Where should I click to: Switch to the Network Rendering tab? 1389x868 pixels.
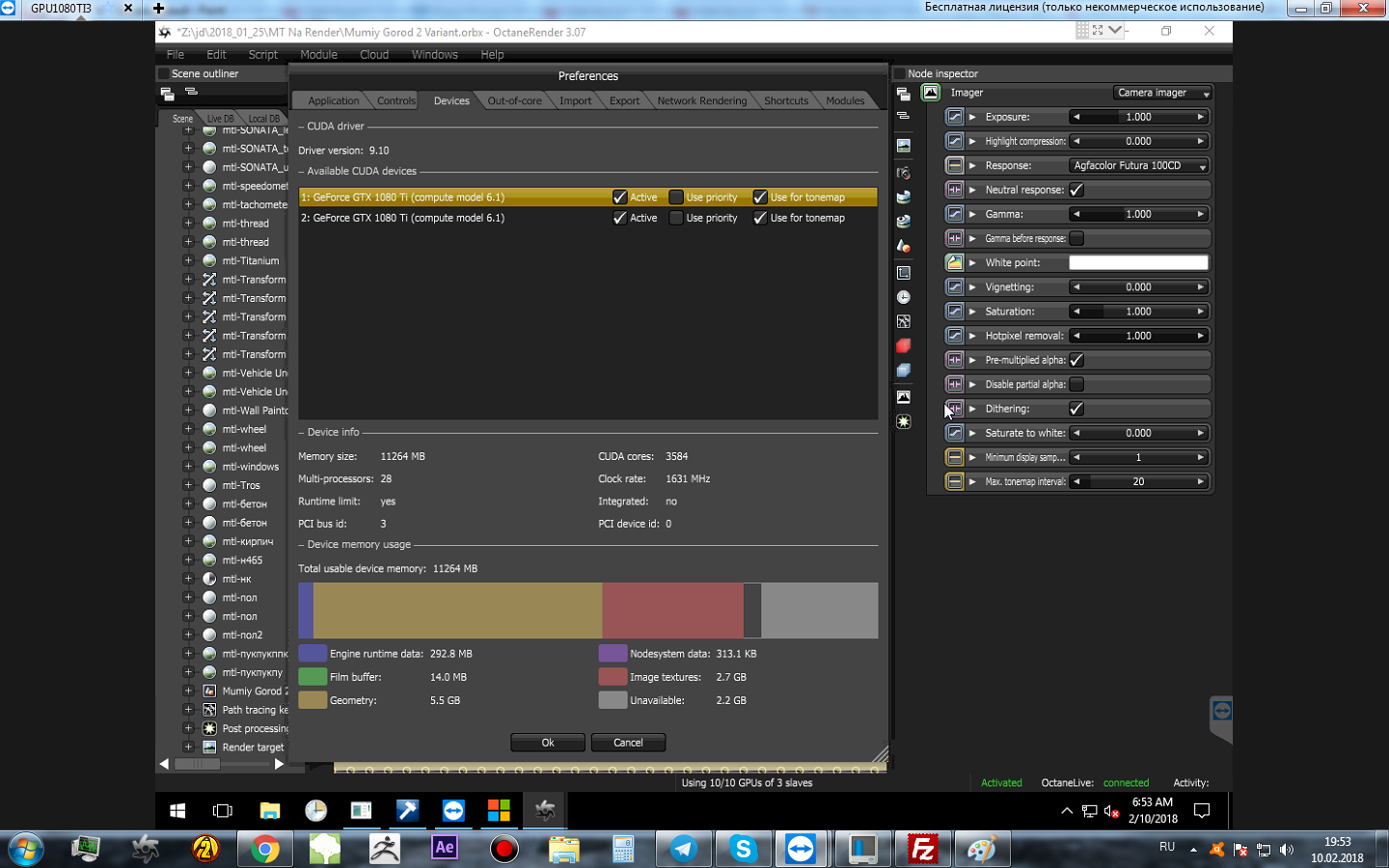701,100
